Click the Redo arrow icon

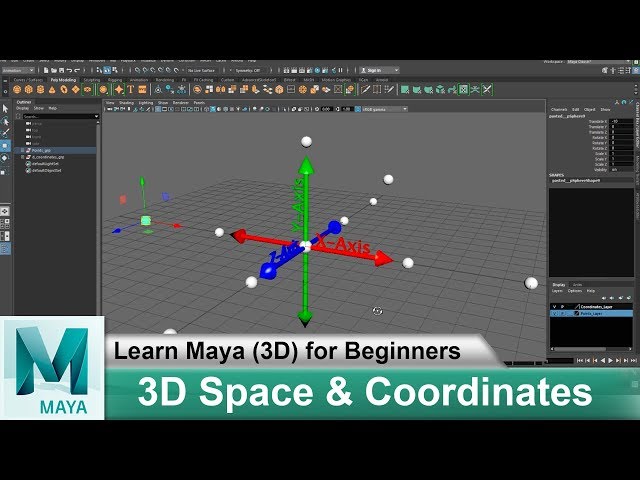pyautogui.click(x=77, y=71)
